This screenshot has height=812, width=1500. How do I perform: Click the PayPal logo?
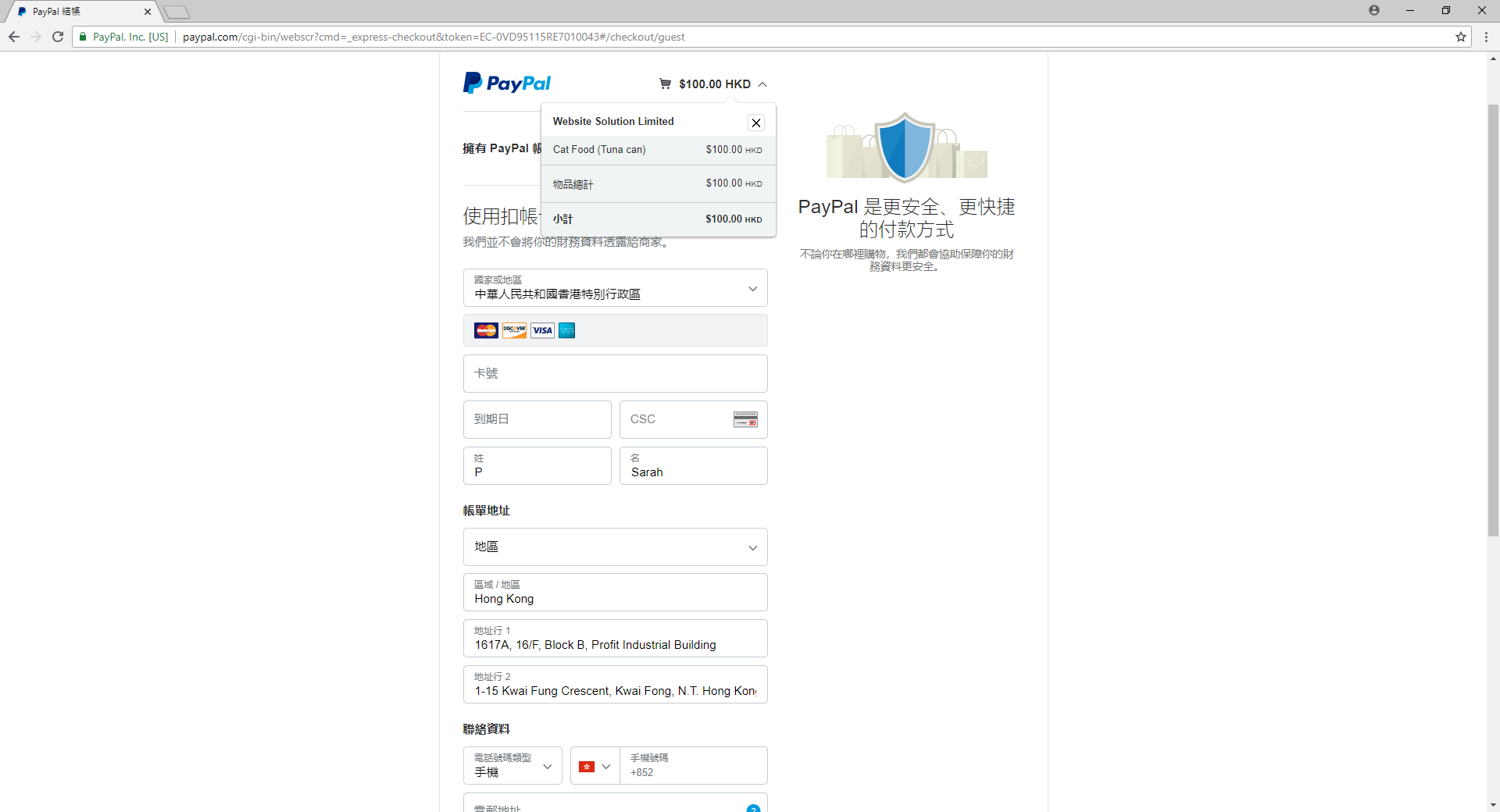pos(506,83)
